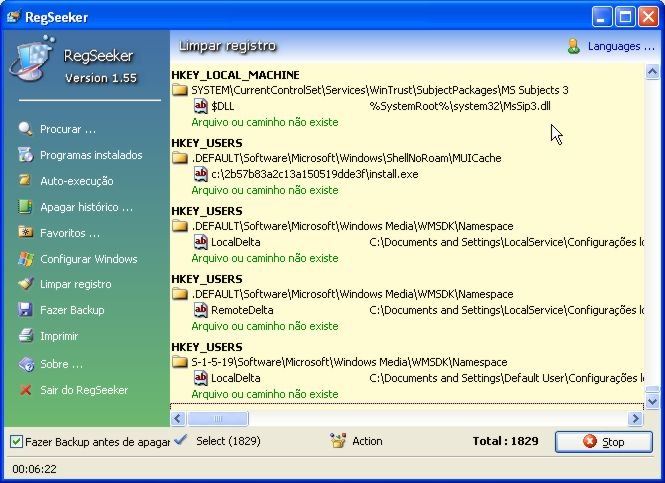Screen dimensions: 665x483
Task: Toggle Fazer Backup antes de apagar checkbox
Action: [16, 441]
